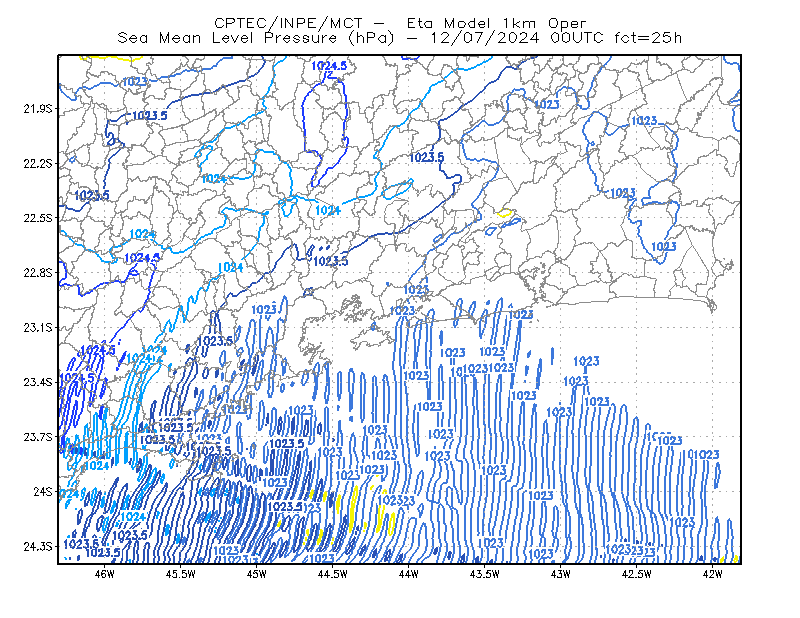Screen dimensions: 800x618
Task: Click the small yellow closed contour on land
Action: point(505,212)
